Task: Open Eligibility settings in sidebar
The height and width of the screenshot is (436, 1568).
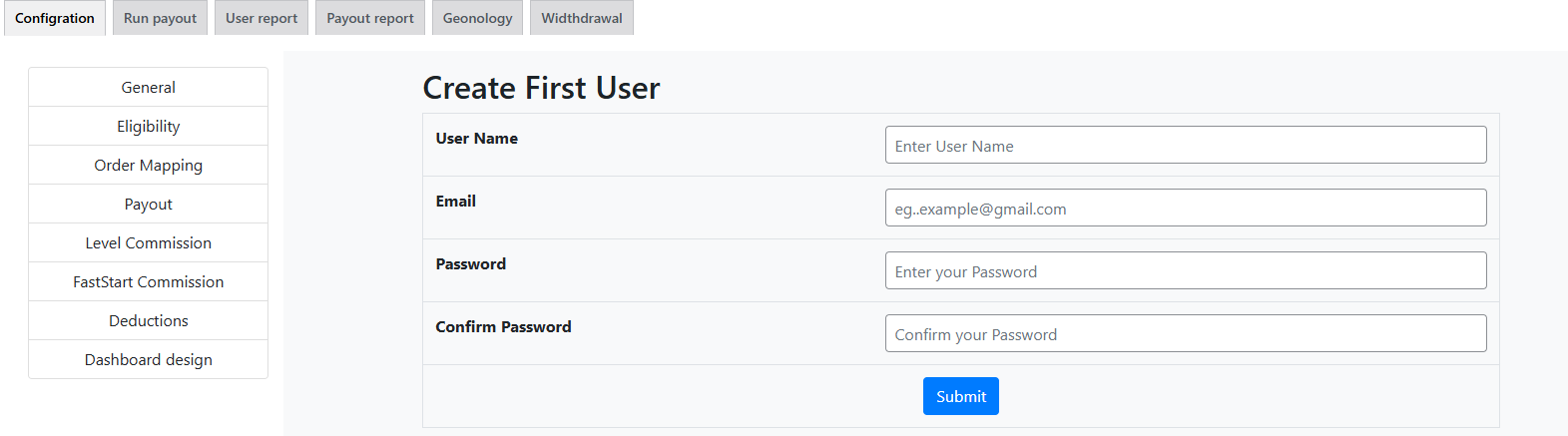Action: [148, 126]
